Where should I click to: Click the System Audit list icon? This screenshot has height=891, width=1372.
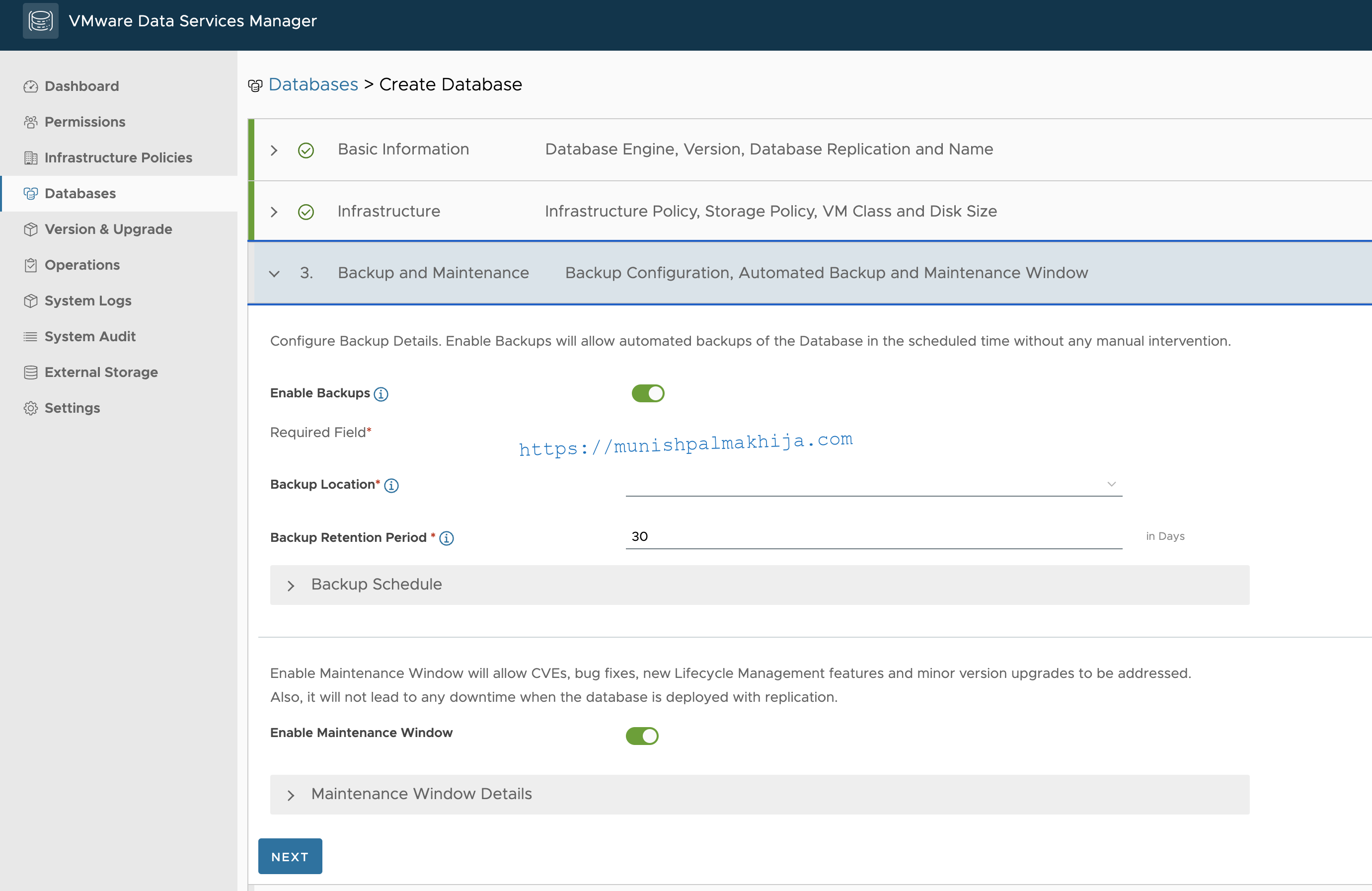point(31,337)
